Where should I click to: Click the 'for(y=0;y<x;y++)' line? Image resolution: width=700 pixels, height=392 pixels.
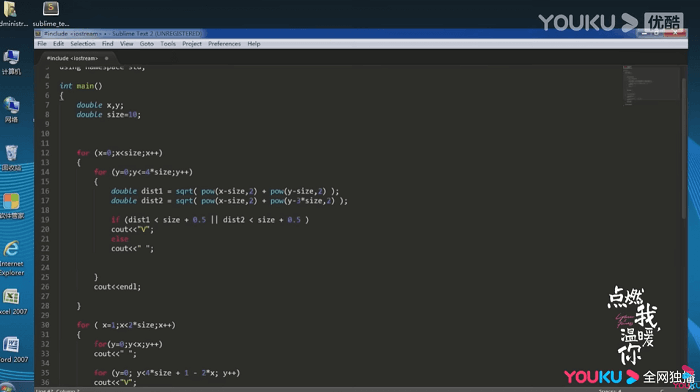pyautogui.click(x=128, y=344)
